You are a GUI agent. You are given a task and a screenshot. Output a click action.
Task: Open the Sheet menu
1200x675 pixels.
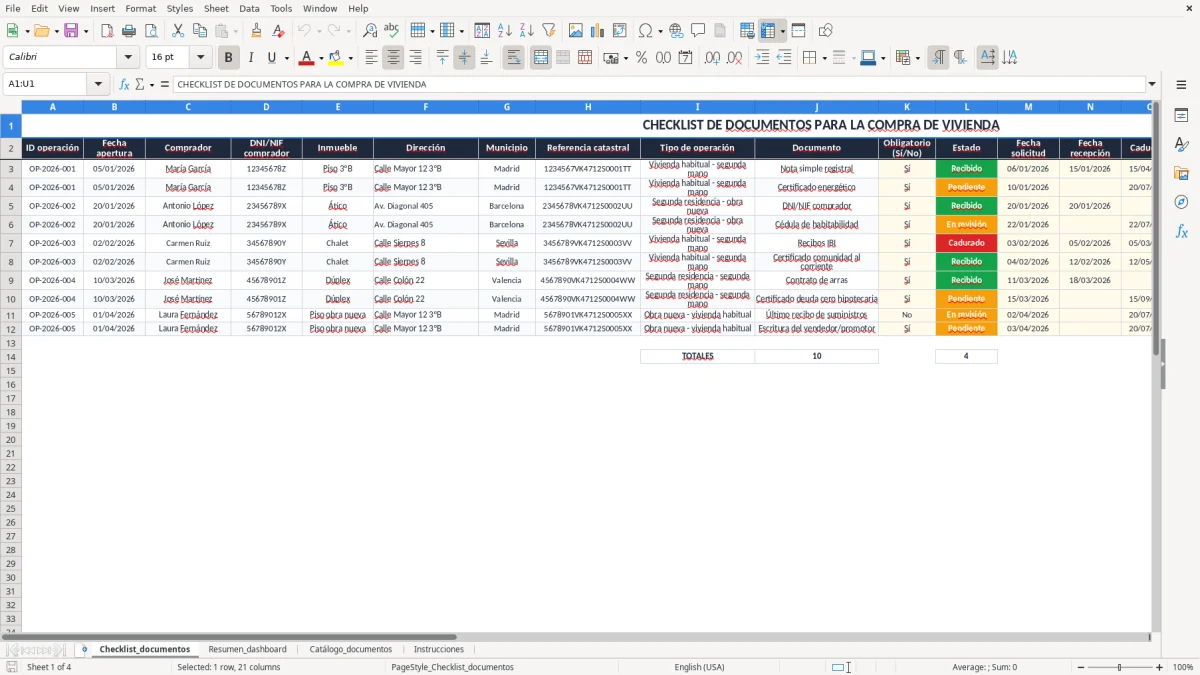216,8
